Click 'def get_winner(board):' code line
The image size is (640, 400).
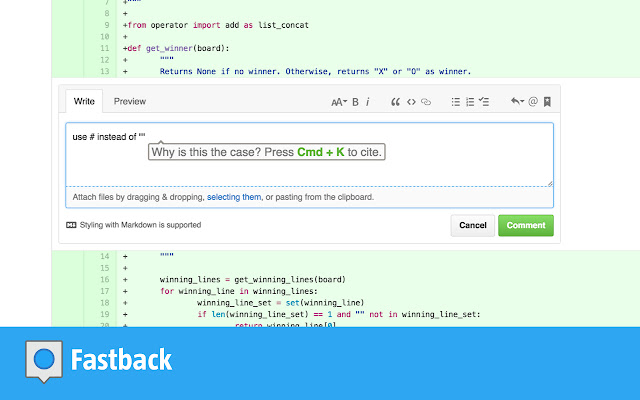[x=178, y=48]
